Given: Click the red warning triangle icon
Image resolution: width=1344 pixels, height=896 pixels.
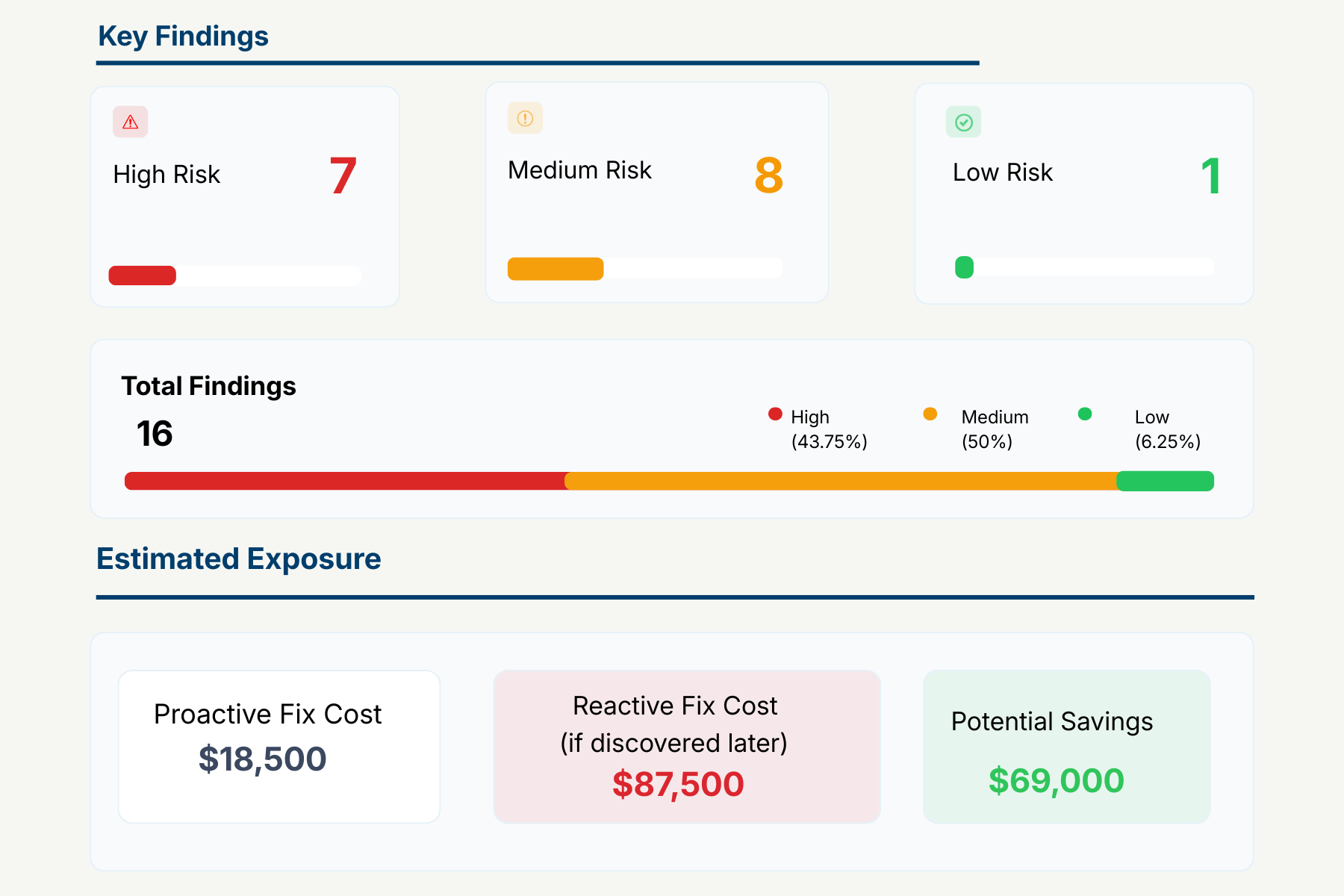Looking at the screenshot, I should coord(131,122).
